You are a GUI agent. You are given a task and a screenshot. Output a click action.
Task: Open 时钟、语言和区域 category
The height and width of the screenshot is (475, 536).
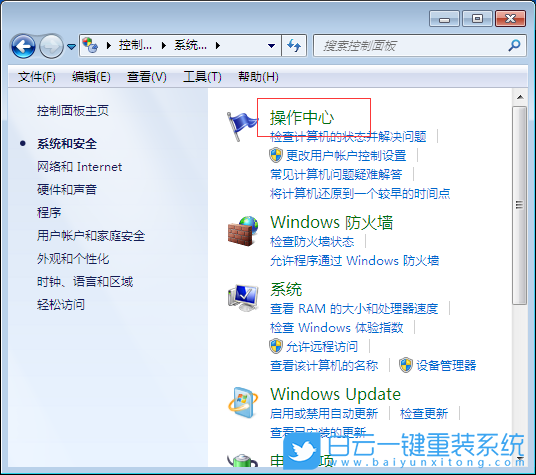85,282
